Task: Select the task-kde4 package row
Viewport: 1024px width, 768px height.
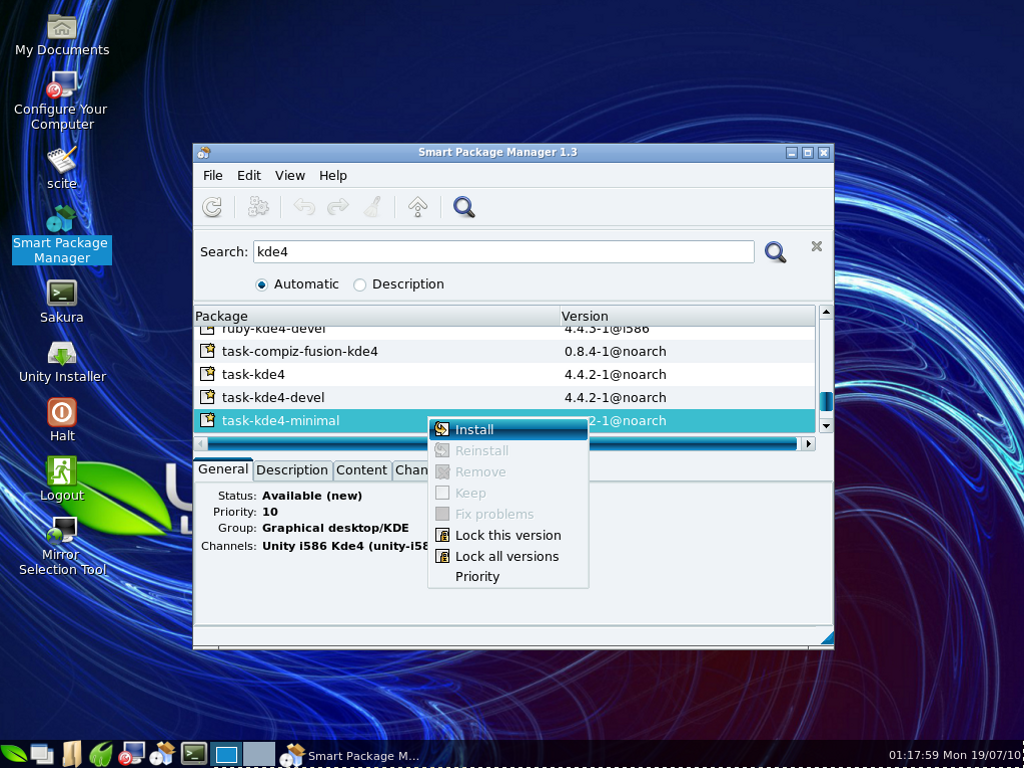Action: click(505, 374)
